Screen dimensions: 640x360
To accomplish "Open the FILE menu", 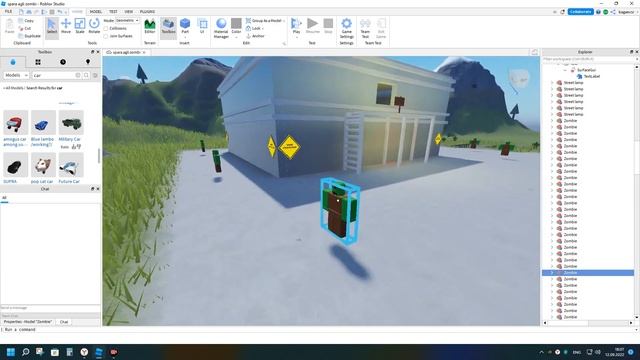I will pos(9,11).
